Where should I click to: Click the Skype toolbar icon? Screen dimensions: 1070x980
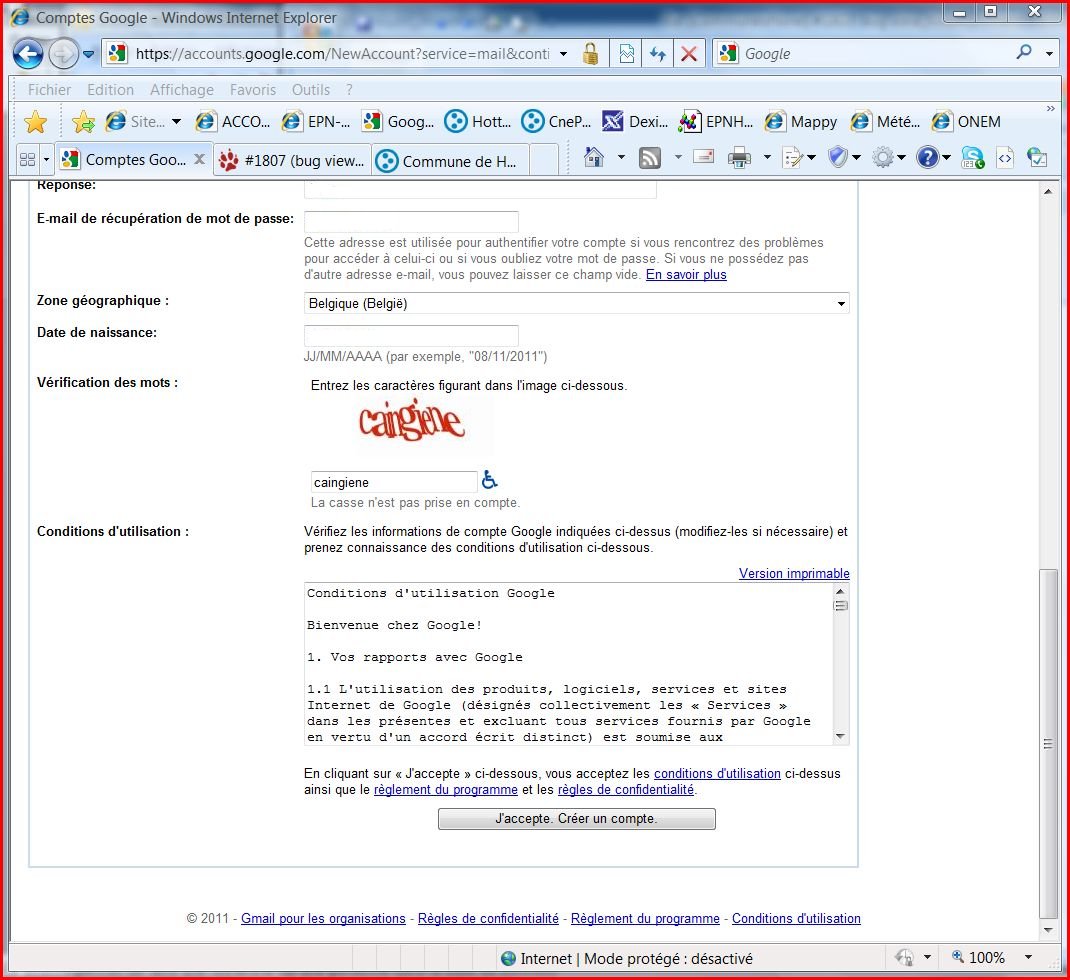tap(972, 158)
